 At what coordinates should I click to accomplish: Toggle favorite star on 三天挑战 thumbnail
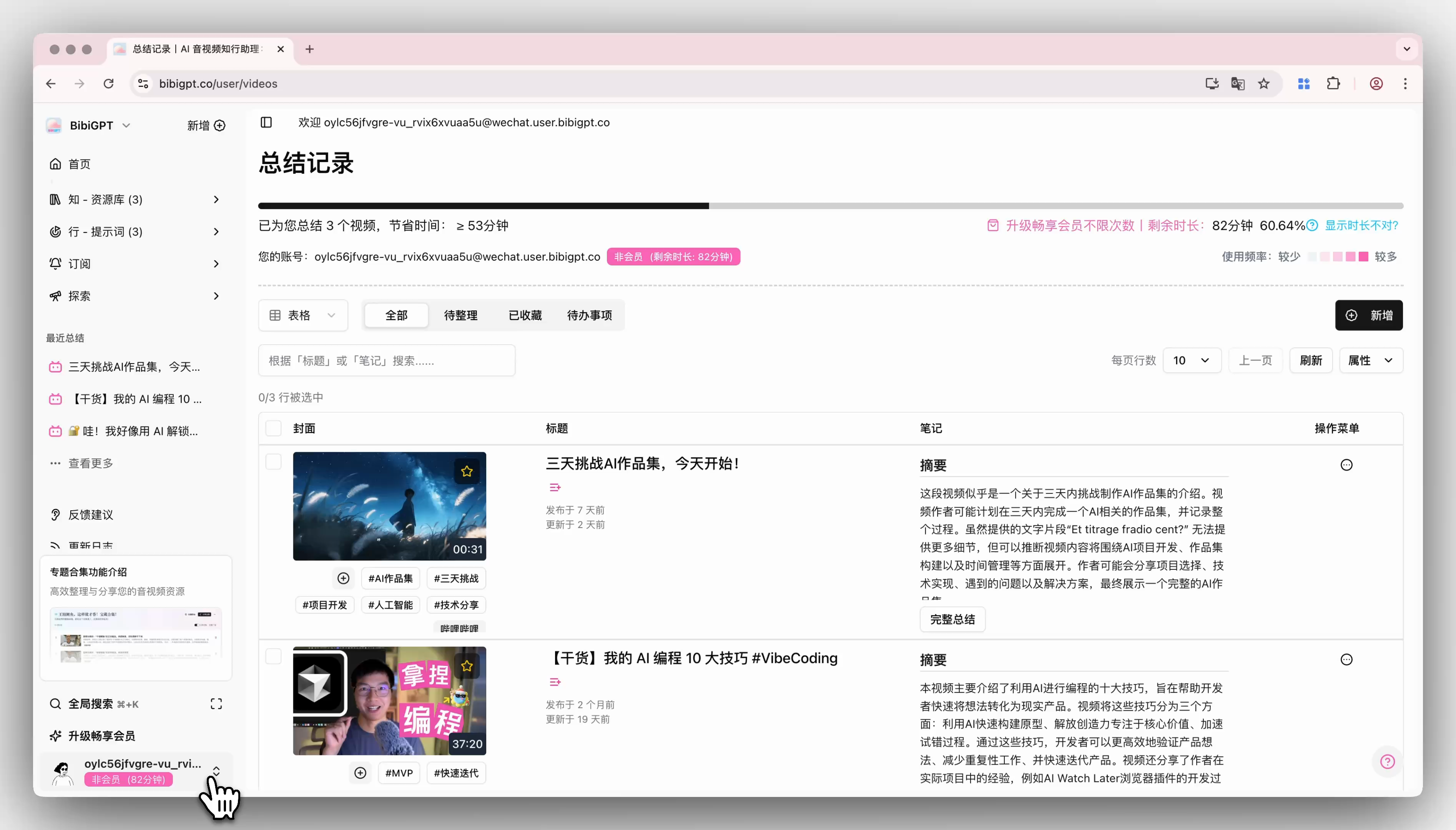pyautogui.click(x=467, y=471)
